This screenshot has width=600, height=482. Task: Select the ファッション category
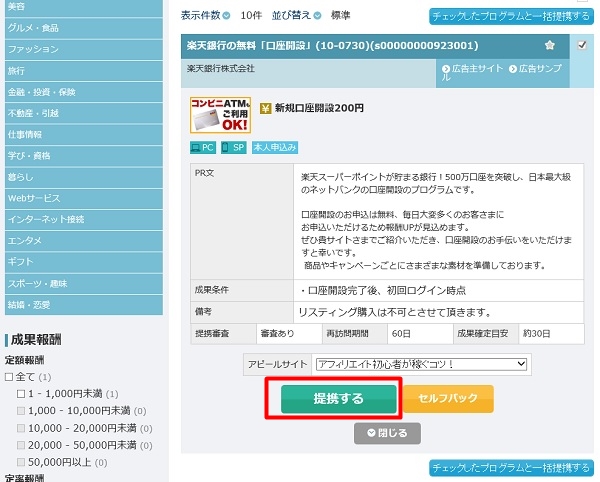point(84,49)
